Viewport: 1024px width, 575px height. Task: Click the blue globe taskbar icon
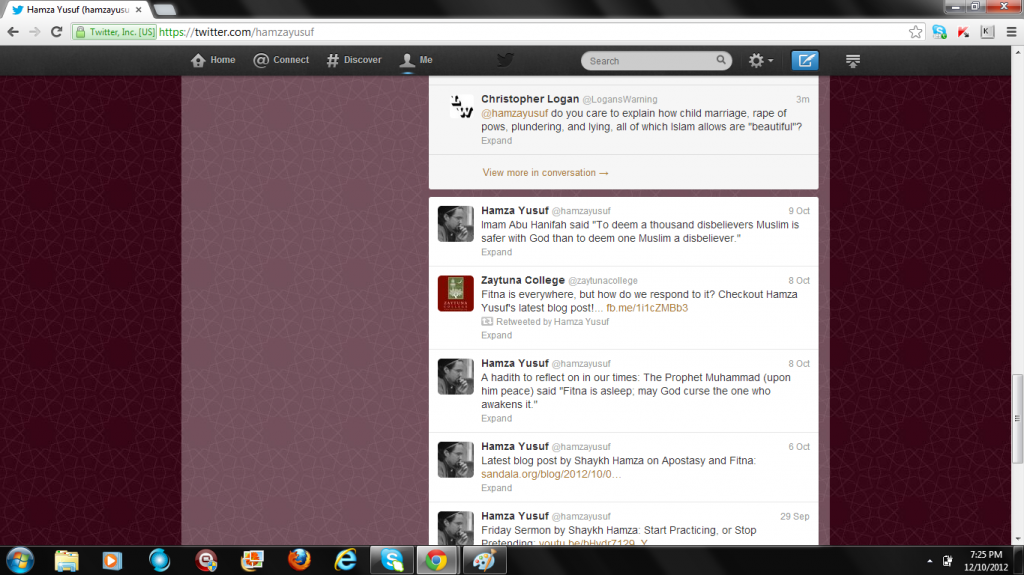(x=159, y=561)
